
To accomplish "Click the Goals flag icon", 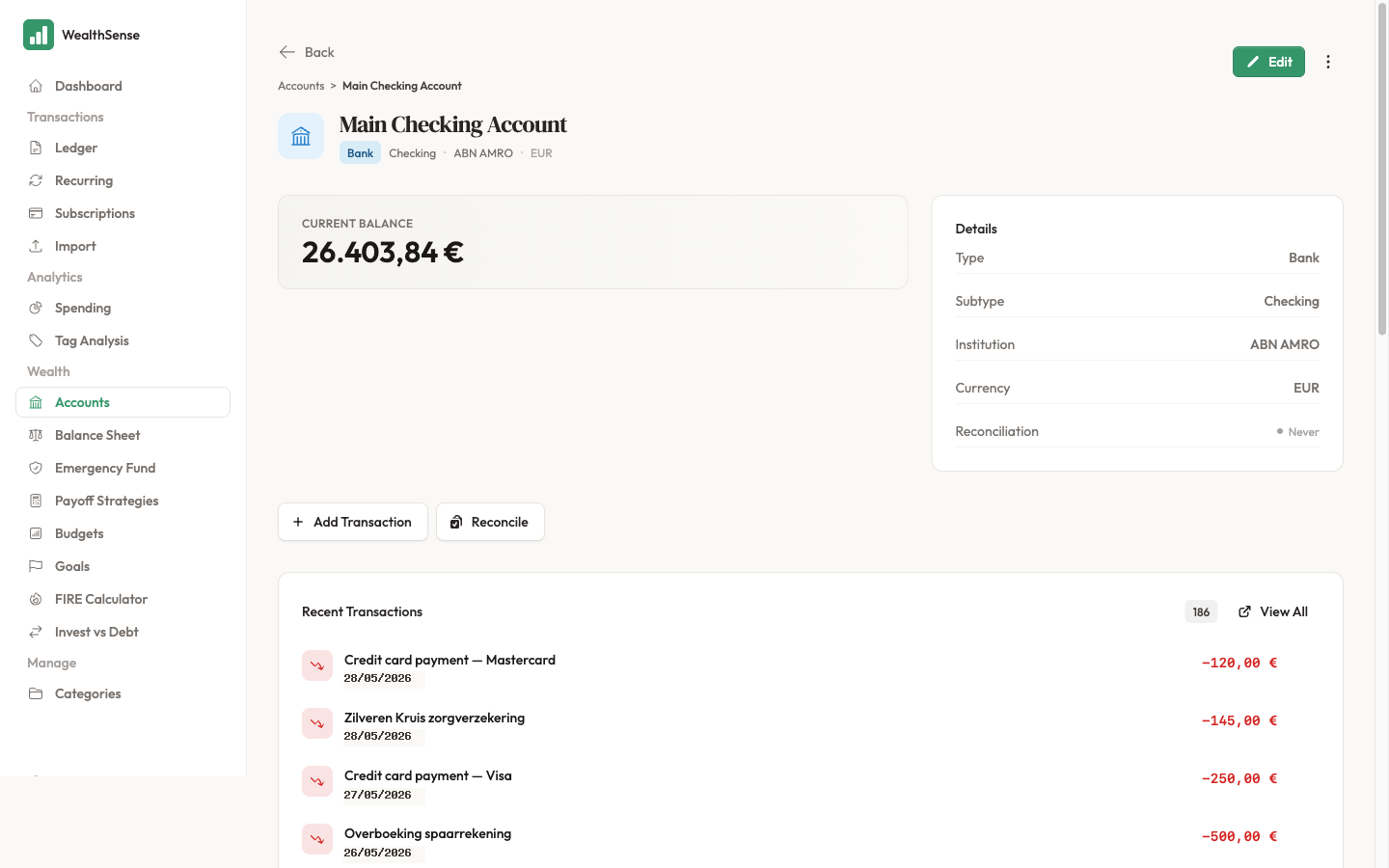I will click(x=36, y=566).
